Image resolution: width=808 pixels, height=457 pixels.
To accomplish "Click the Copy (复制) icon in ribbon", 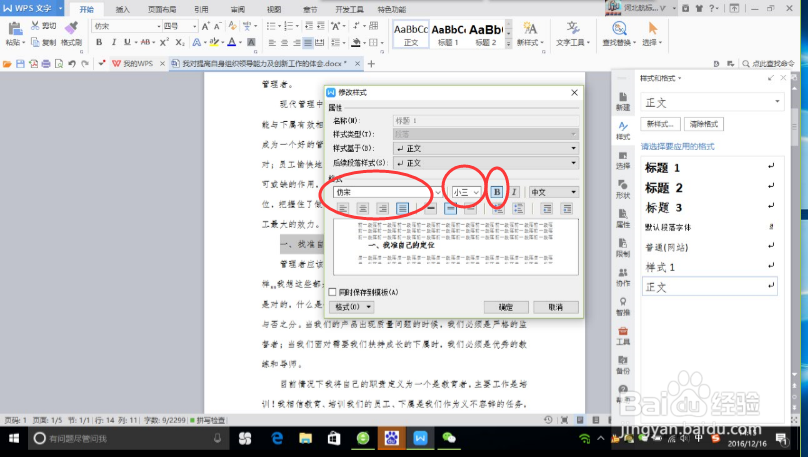I will coord(35,42).
